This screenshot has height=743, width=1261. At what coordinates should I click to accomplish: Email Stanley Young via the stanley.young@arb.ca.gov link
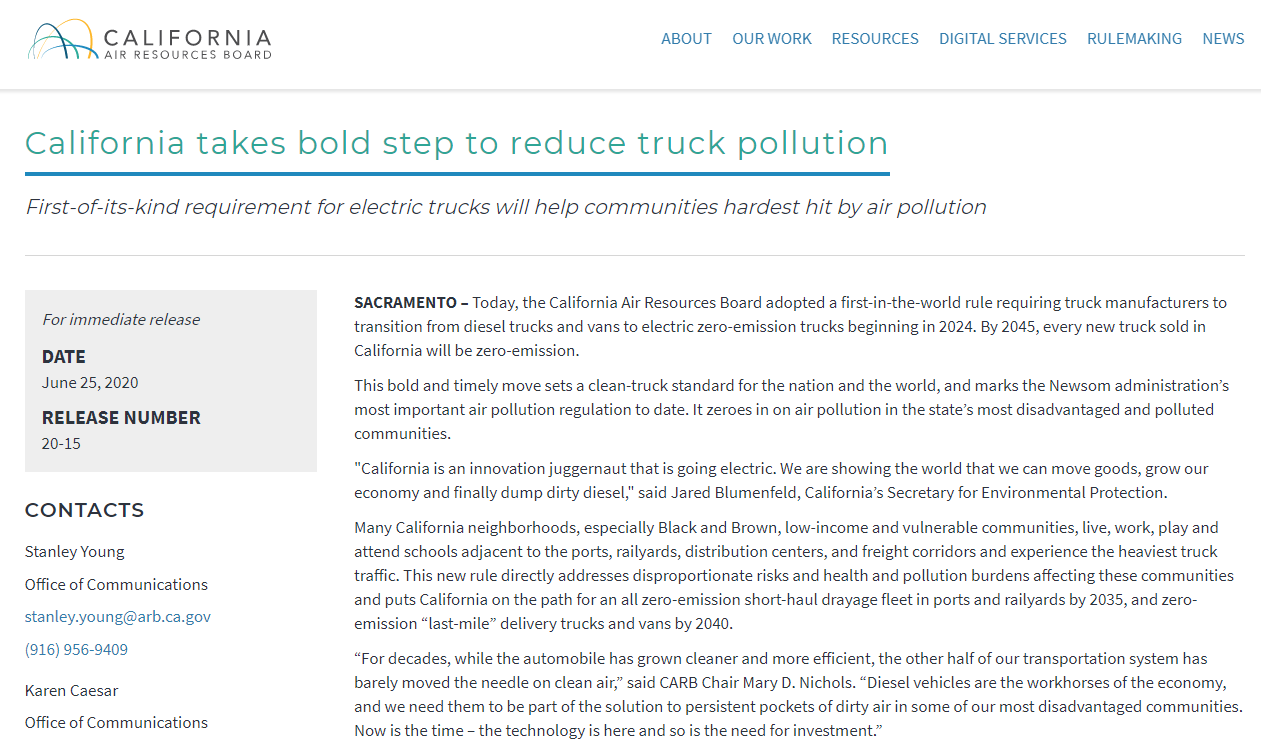click(x=118, y=617)
